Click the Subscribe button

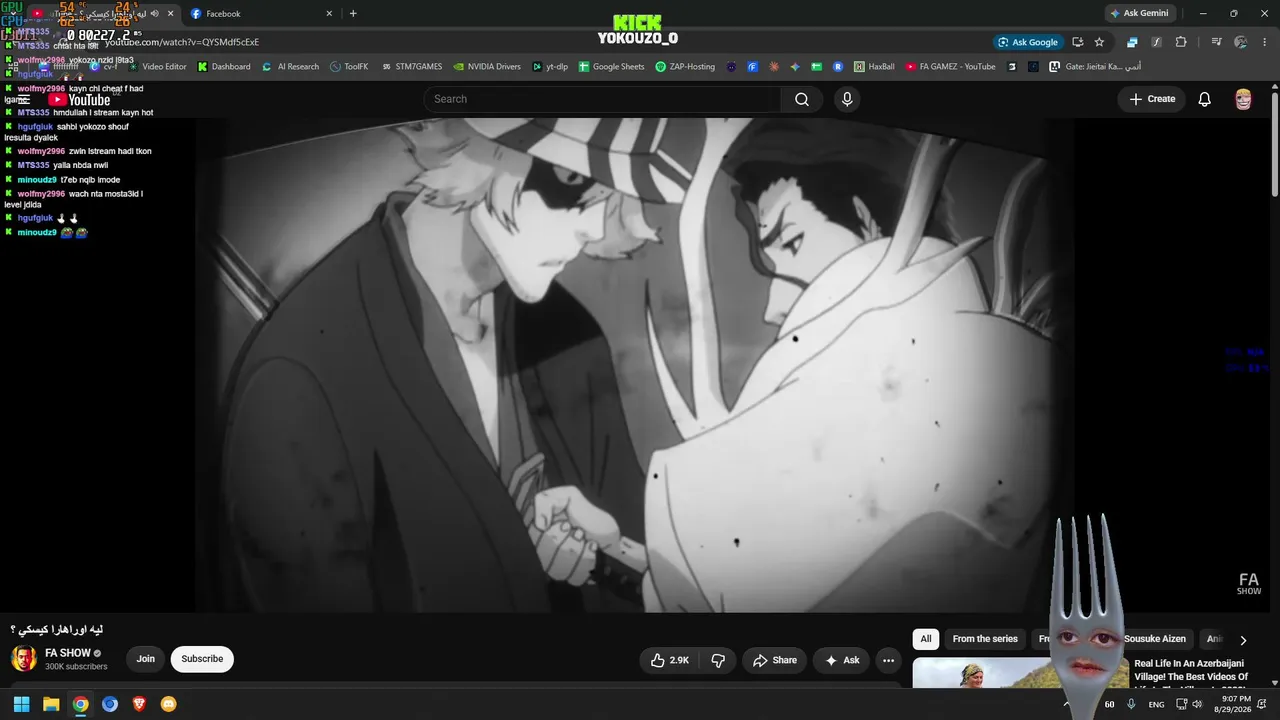click(x=202, y=659)
